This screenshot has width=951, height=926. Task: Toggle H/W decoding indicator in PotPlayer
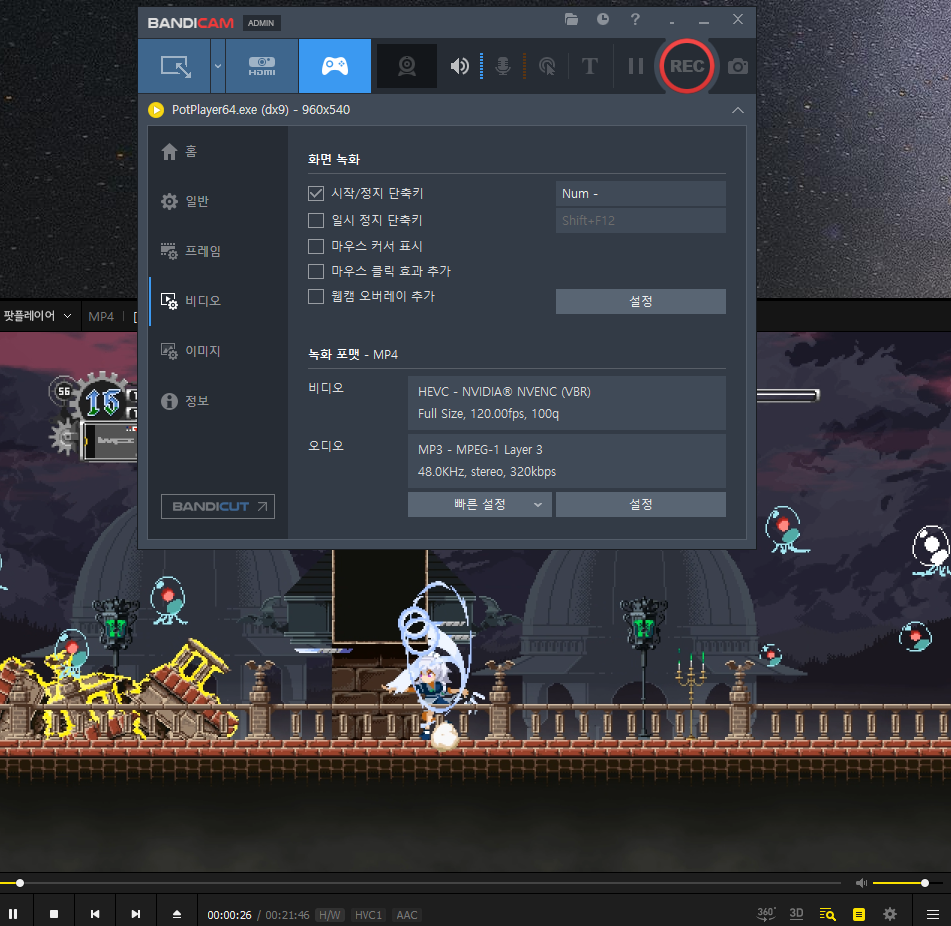pyautogui.click(x=330, y=915)
